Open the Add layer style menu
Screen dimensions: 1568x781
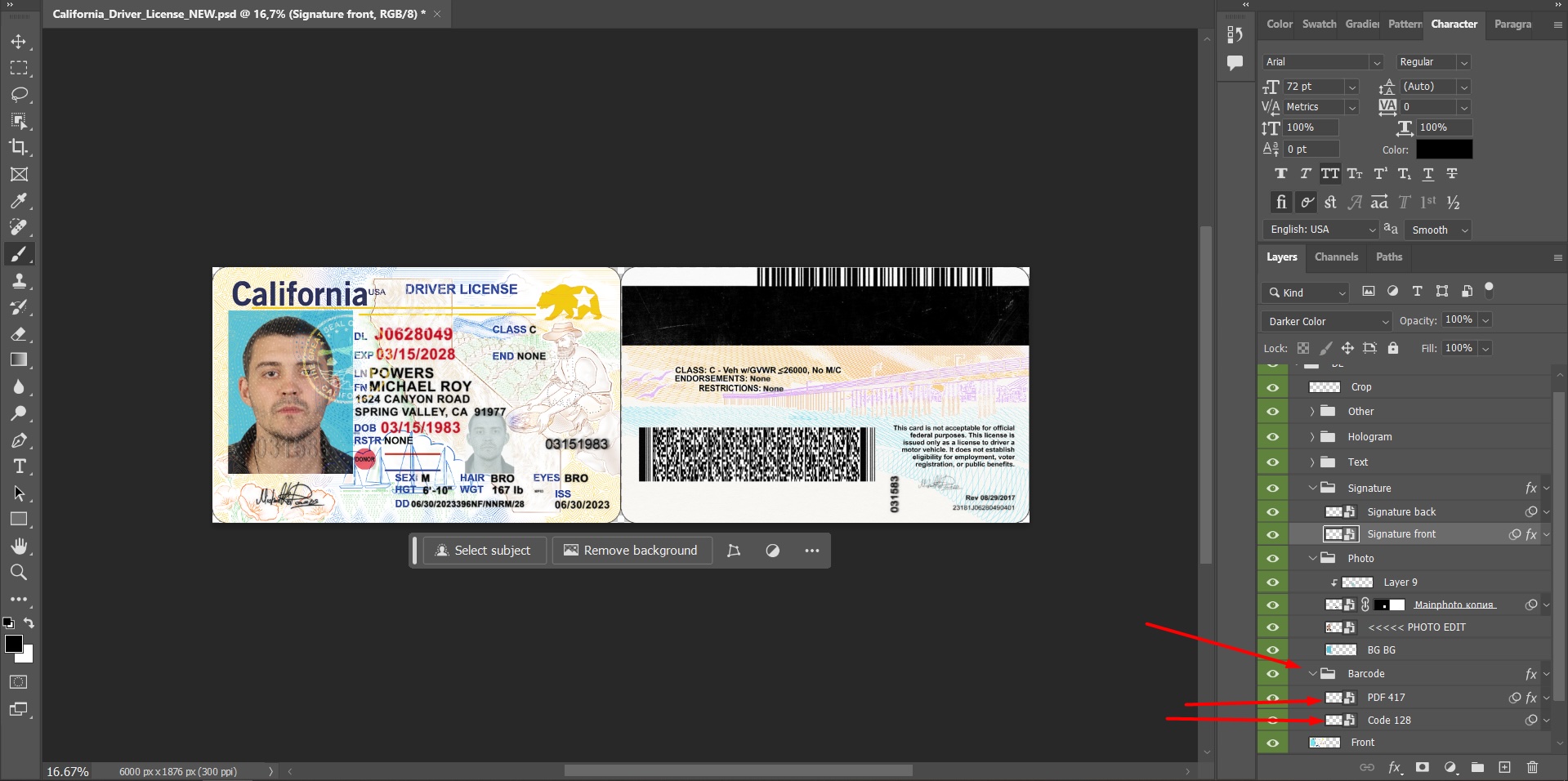[1396, 768]
